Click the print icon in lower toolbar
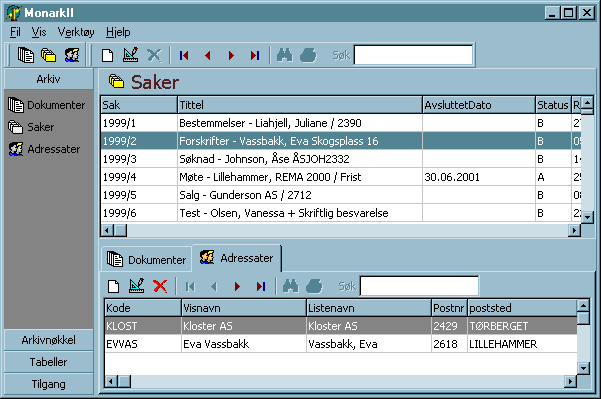 coord(314,286)
